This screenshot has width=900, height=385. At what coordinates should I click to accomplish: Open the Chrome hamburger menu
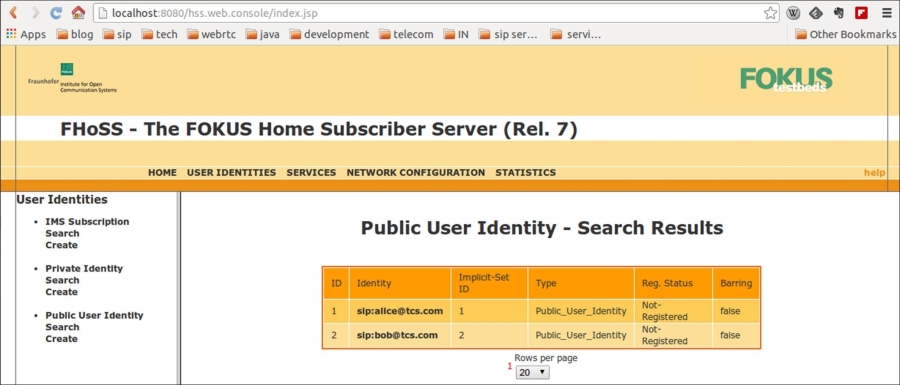click(886, 13)
